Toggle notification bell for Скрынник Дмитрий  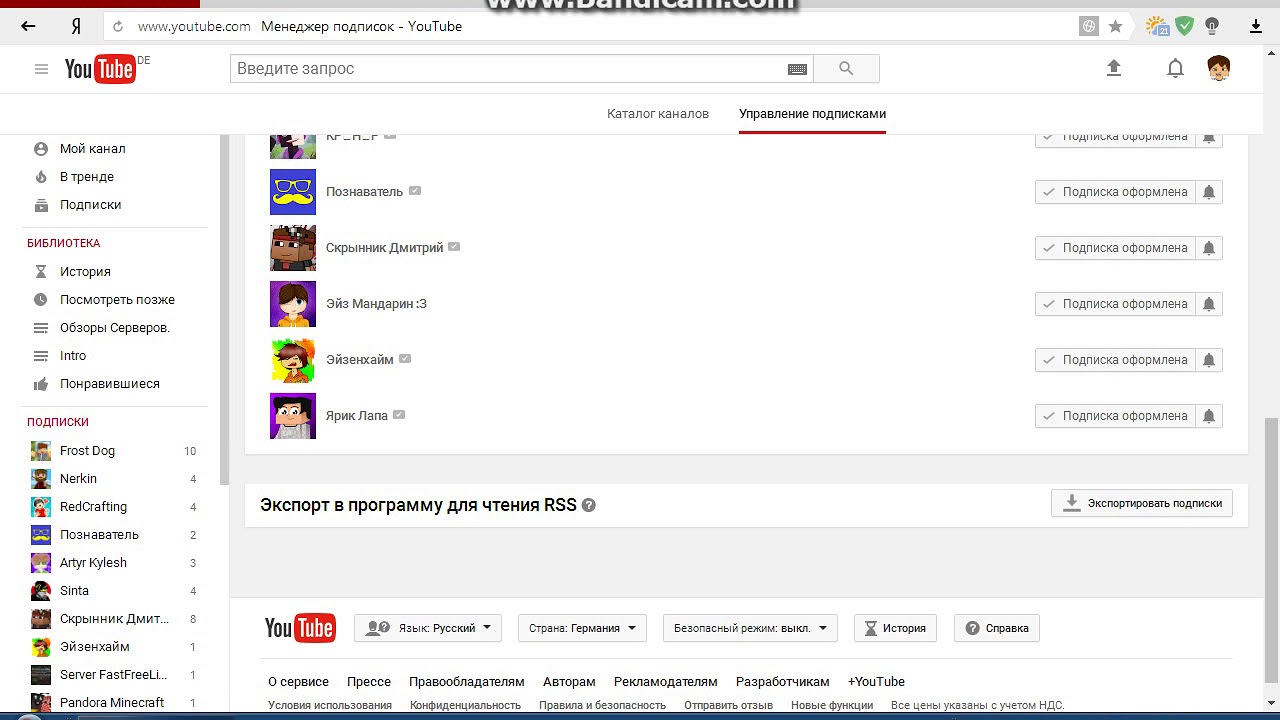tap(1209, 248)
